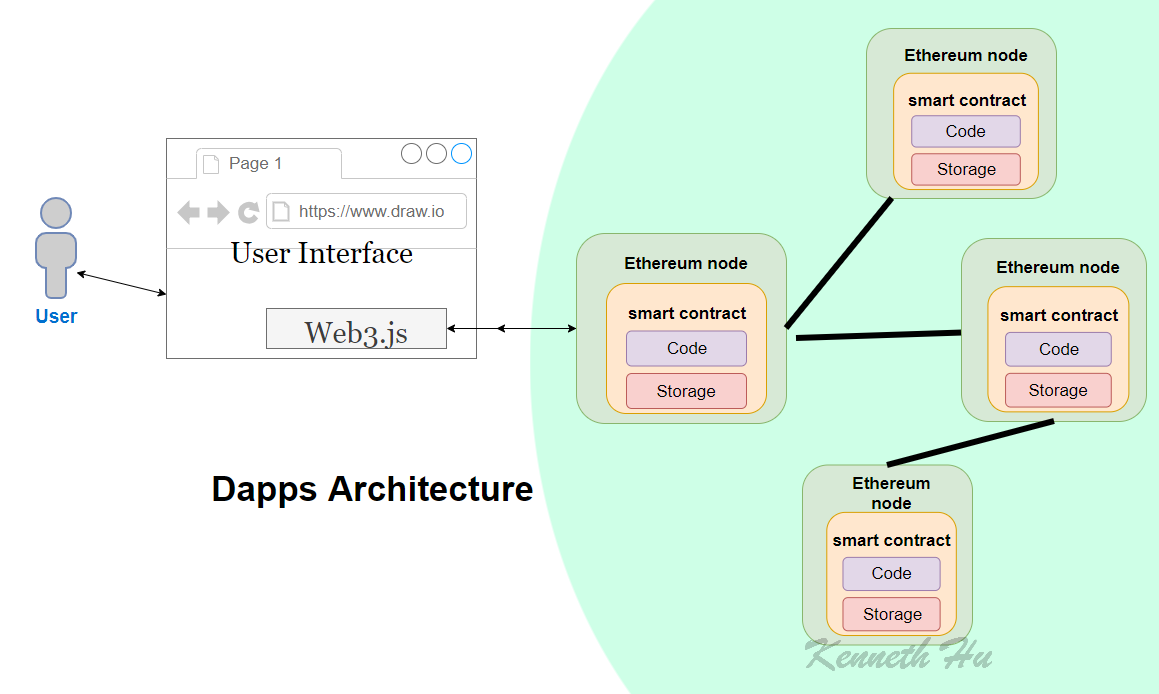Screen dimensions: 1159x694
Task: Click the Kenneth Hu watermark signature
Action: [x=897, y=657]
